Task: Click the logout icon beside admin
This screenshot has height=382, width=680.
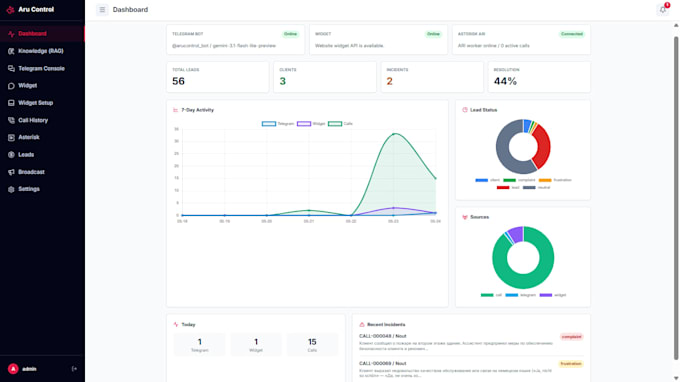Action: click(x=74, y=369)
